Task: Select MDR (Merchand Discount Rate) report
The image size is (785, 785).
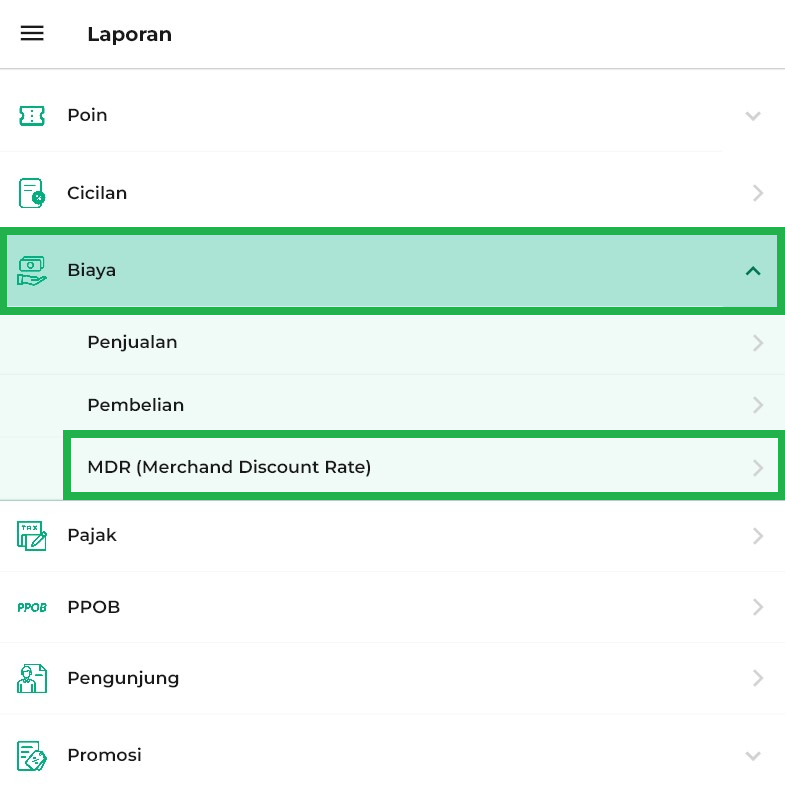Action: click(229, 467)
